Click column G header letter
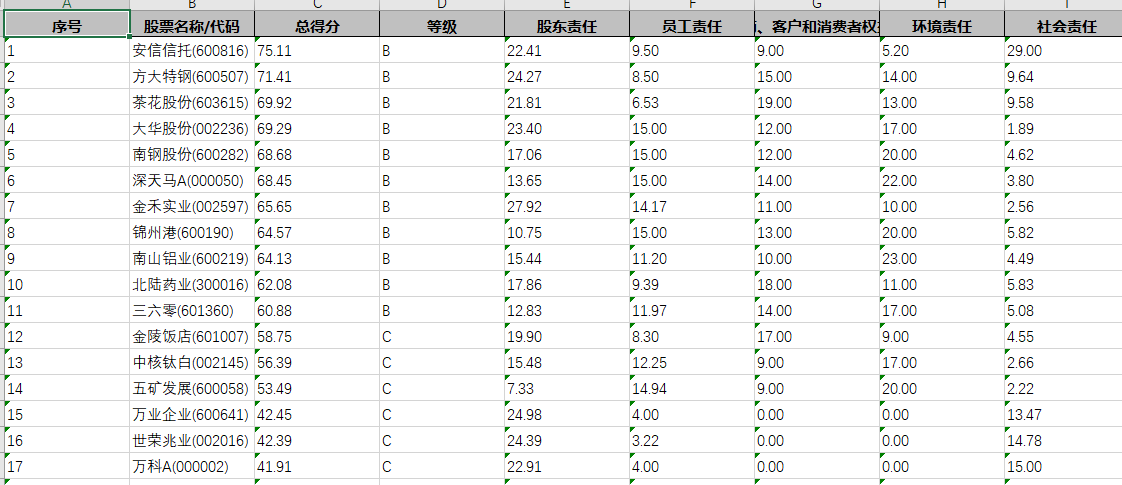 pyautogui.click(x=817, y=5)
